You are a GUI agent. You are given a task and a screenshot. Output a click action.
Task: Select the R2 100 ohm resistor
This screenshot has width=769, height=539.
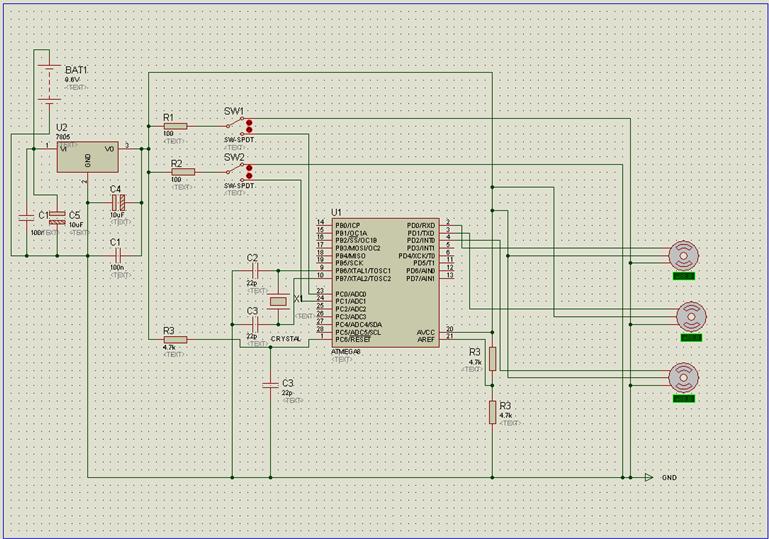coord(183,172)
